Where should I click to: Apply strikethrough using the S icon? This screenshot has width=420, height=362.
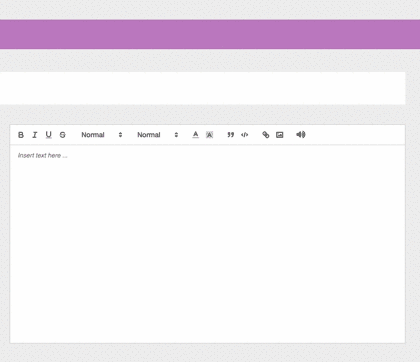point(63,135)
